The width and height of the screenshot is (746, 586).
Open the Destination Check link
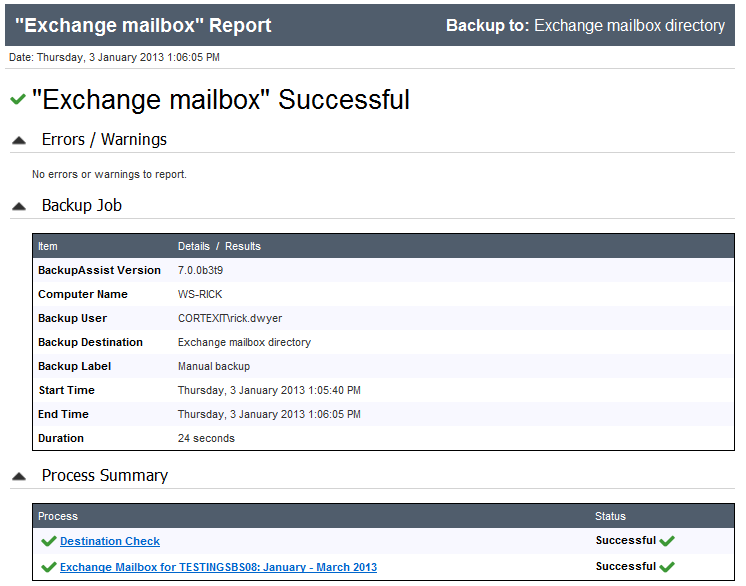pyautogui.click(x=110, y=541)
